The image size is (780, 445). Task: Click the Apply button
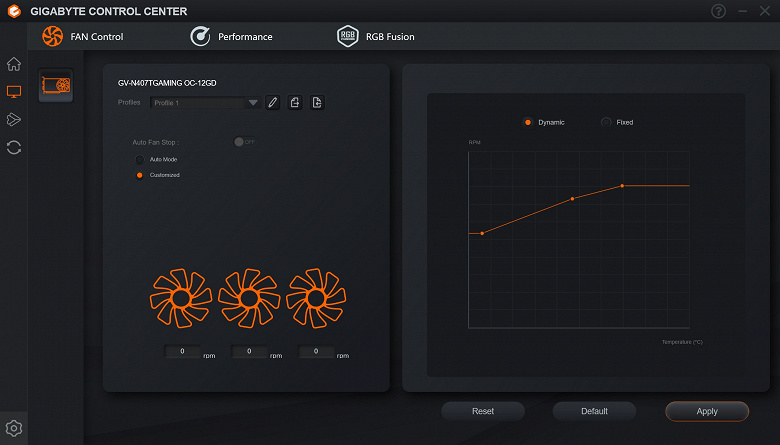click(707, 411)
